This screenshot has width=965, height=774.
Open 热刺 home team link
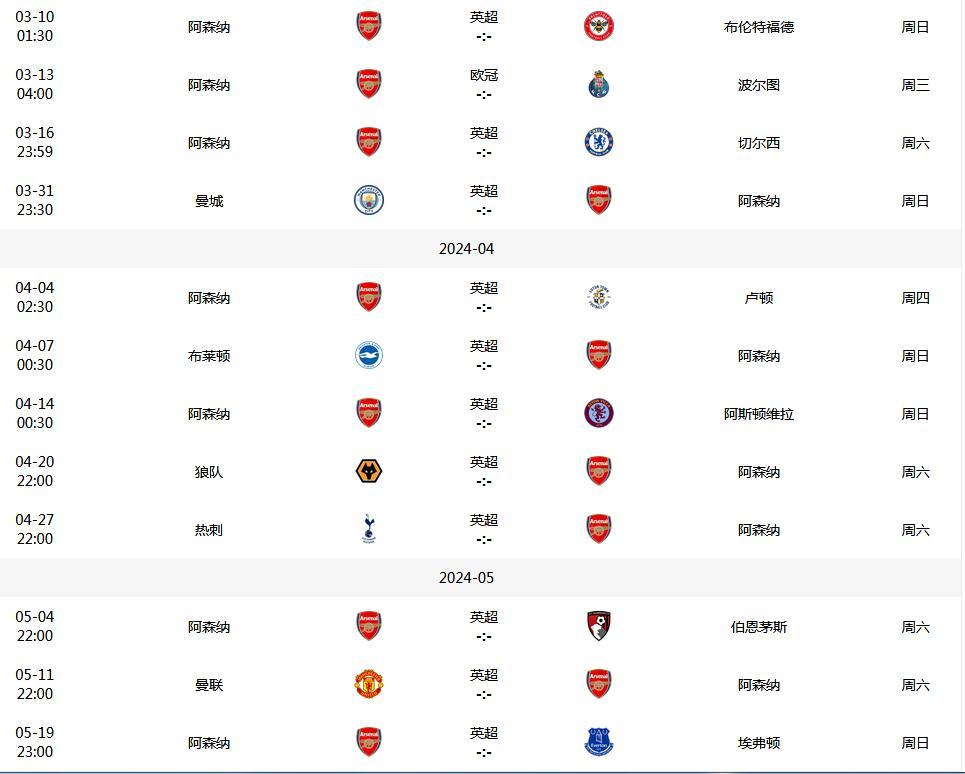tap(209, 530)
